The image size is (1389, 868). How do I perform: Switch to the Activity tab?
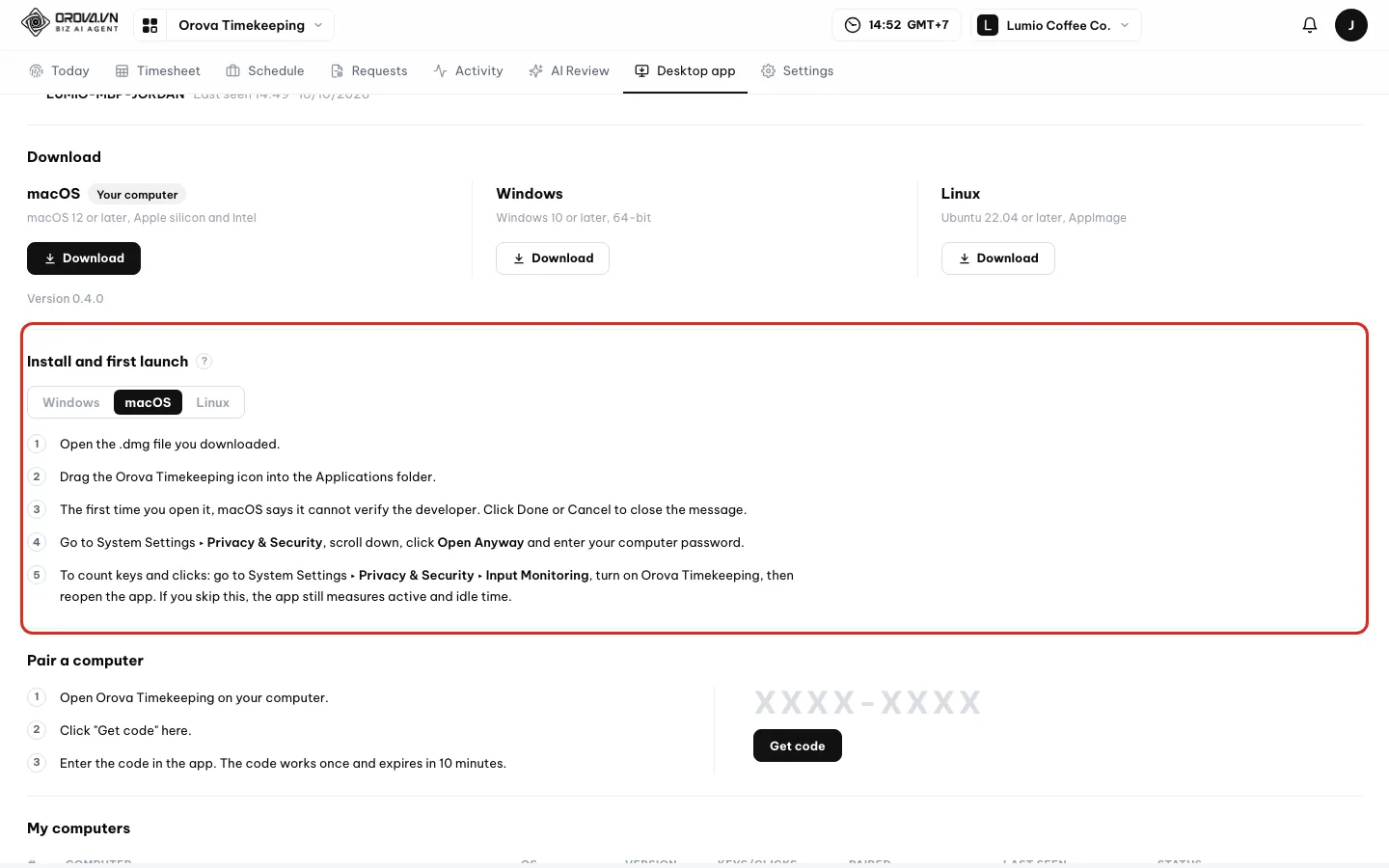pos(468,70)
